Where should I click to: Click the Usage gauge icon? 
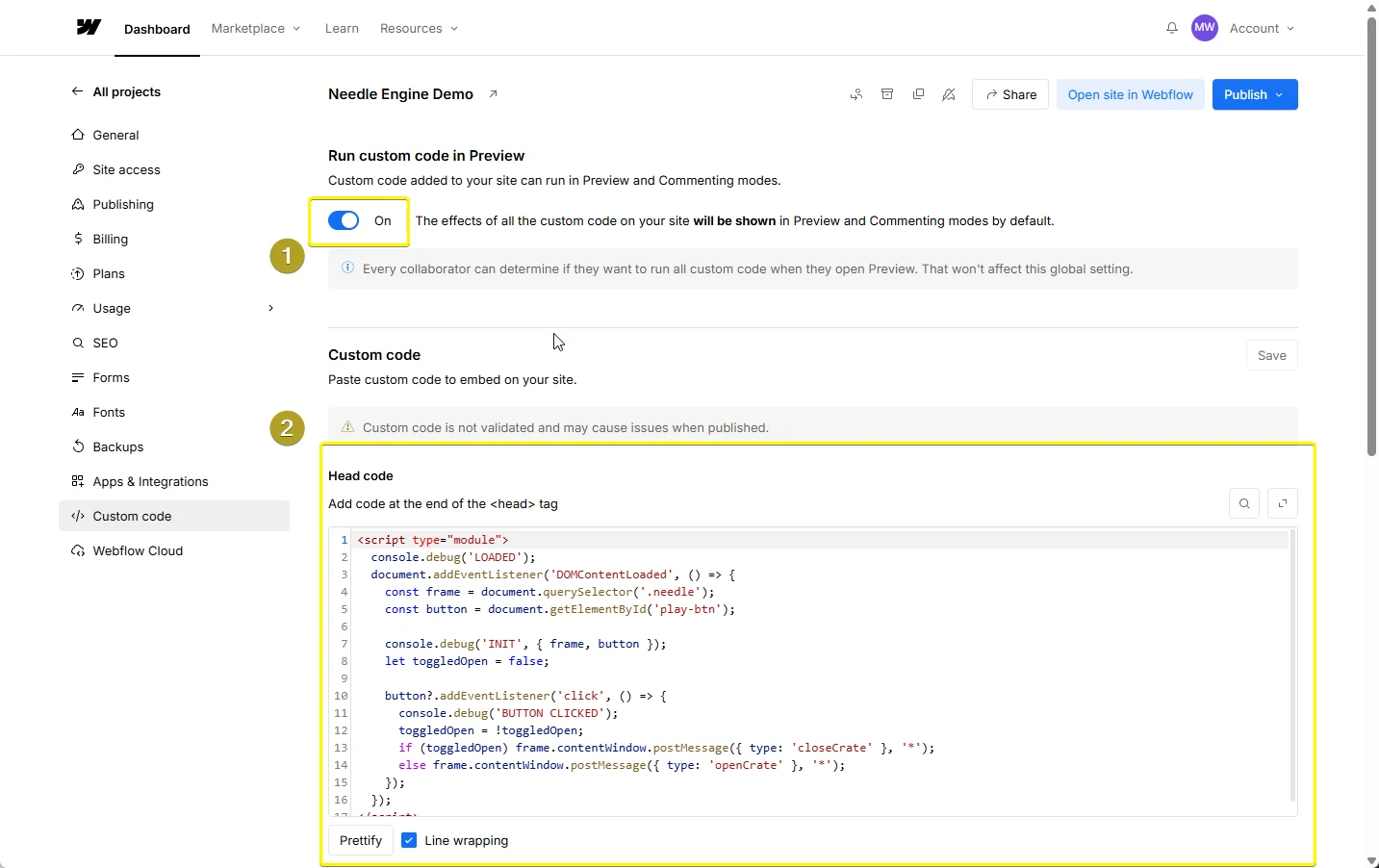[x=78, y=308]
